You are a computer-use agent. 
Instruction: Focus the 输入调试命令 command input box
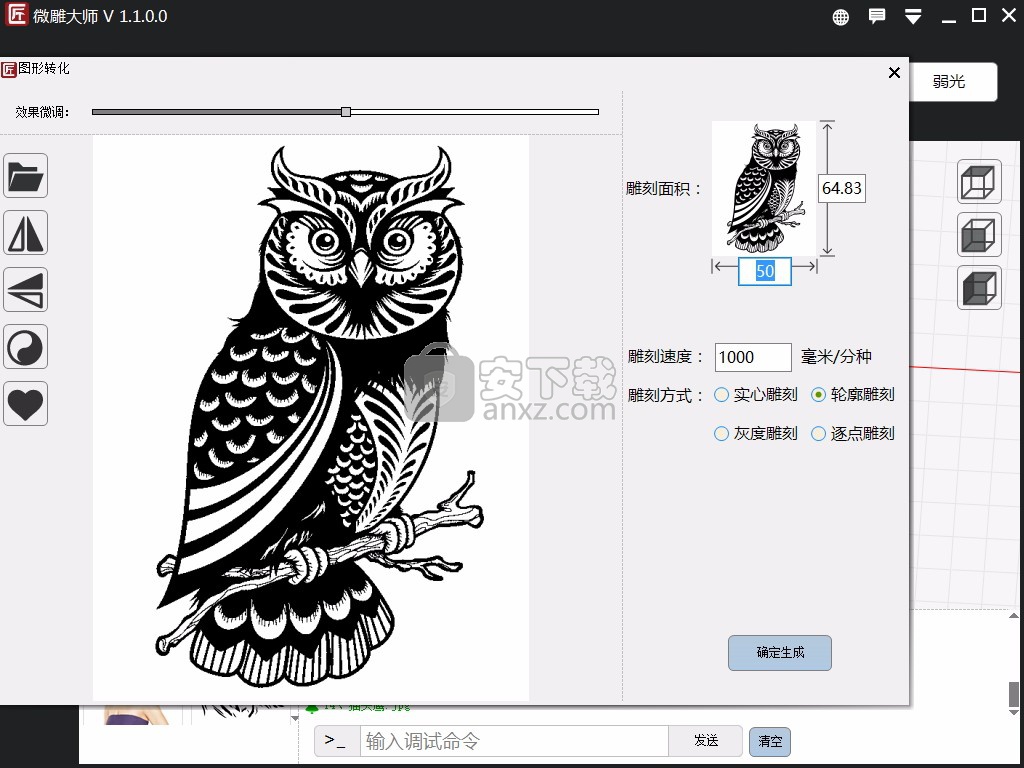click(514, 741)
